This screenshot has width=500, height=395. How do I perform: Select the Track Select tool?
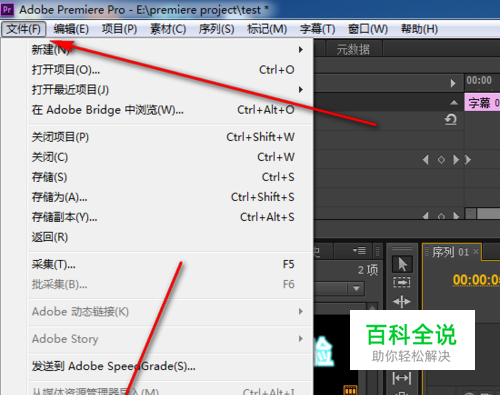click(402, 282)
